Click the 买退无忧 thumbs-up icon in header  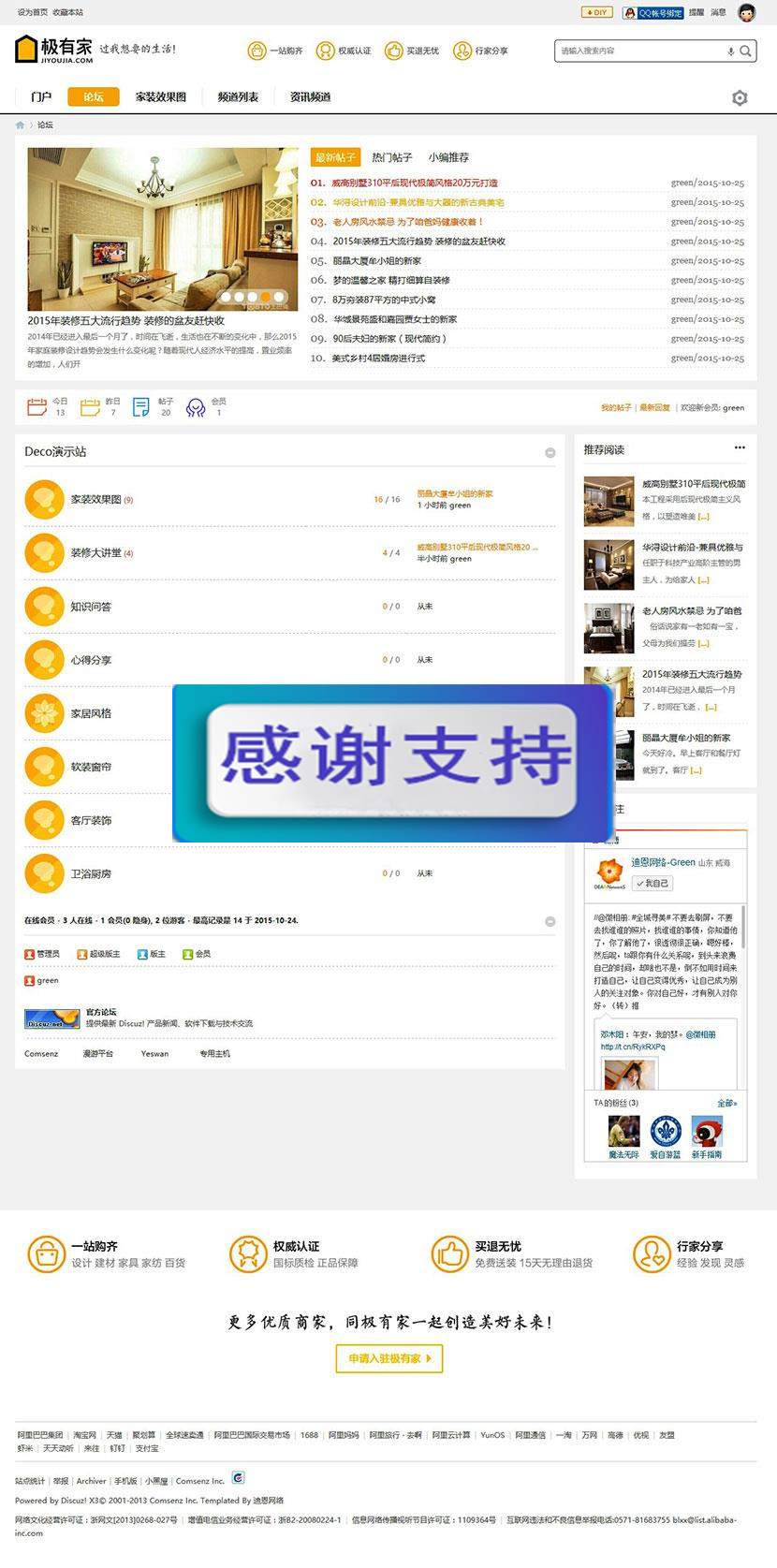click(393, 51)
